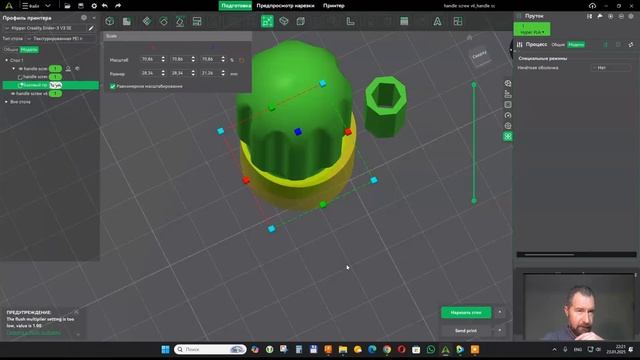The width and height of the screenshot is (640, 360).
Task: Click the gear icon in Профиль принтера header
Action: 84,18
